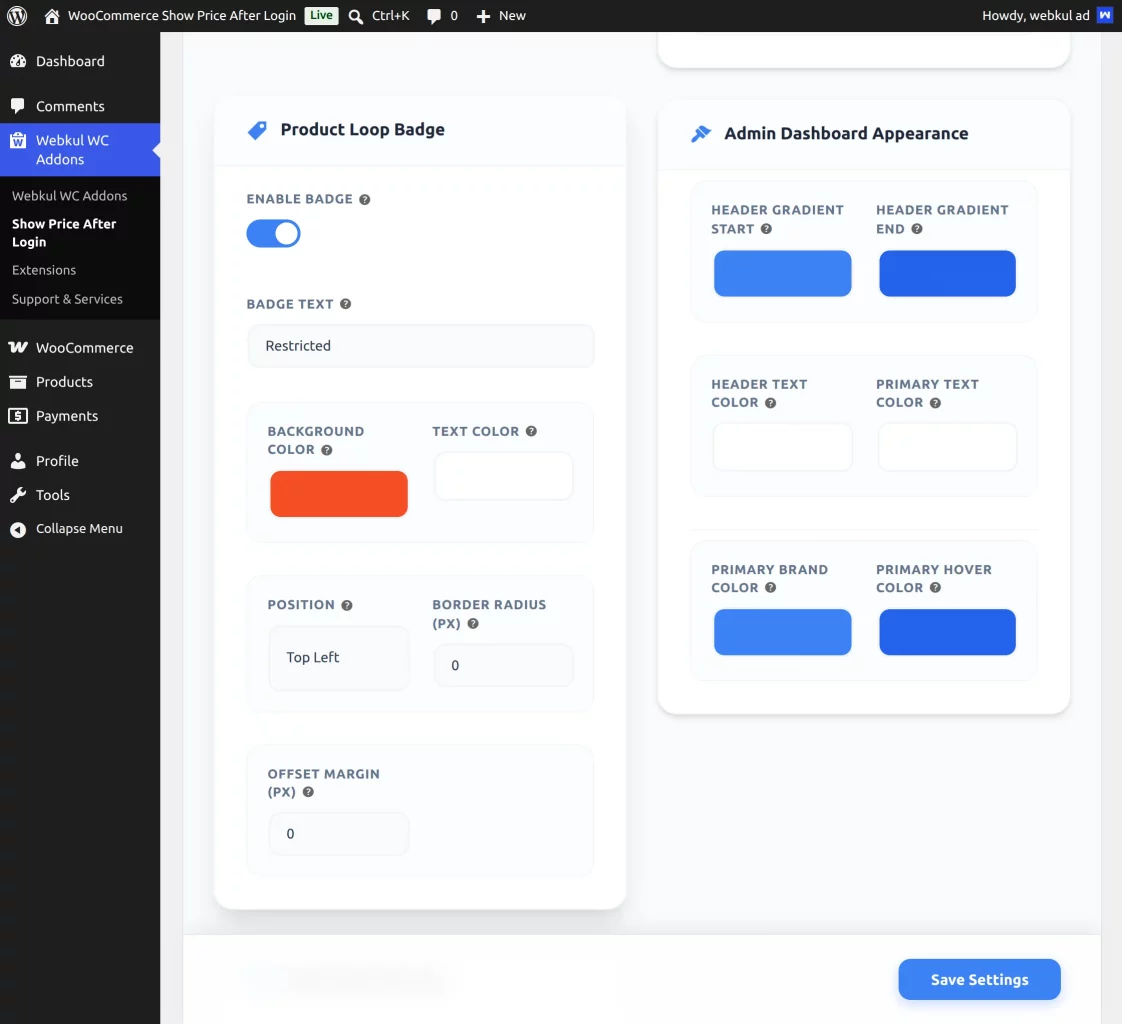Focus the Badge Text field with Restricted
This screenshot has width=1122, height=1024.
click(421, 346)
